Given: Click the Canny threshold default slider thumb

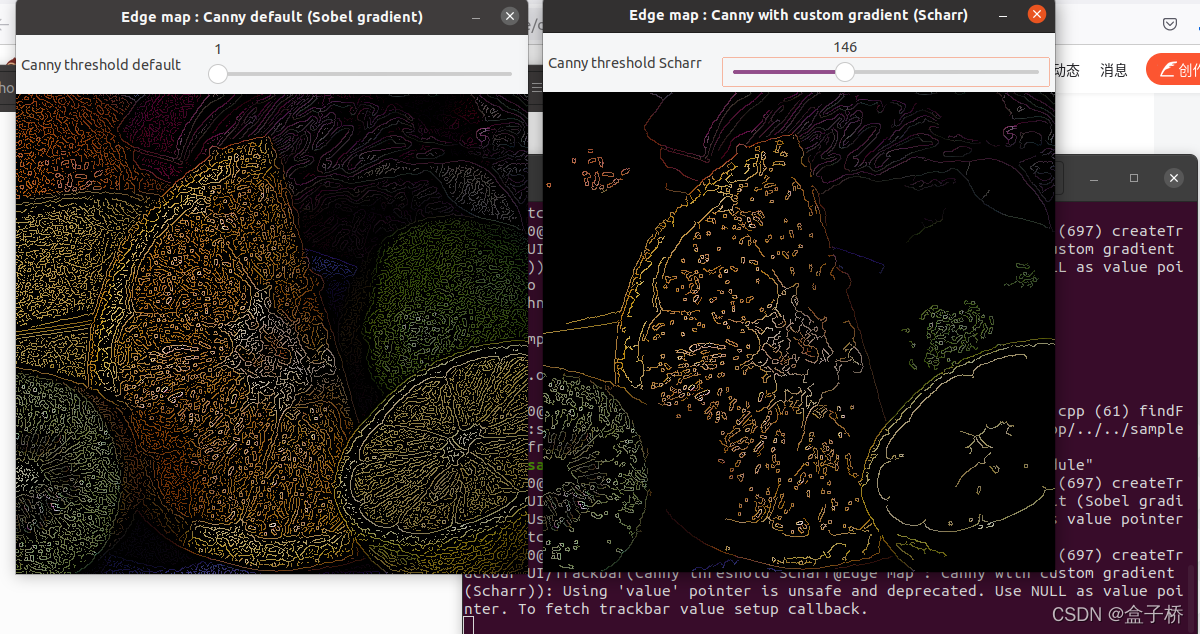Looking at the screenshot, I should pos(218,73).
